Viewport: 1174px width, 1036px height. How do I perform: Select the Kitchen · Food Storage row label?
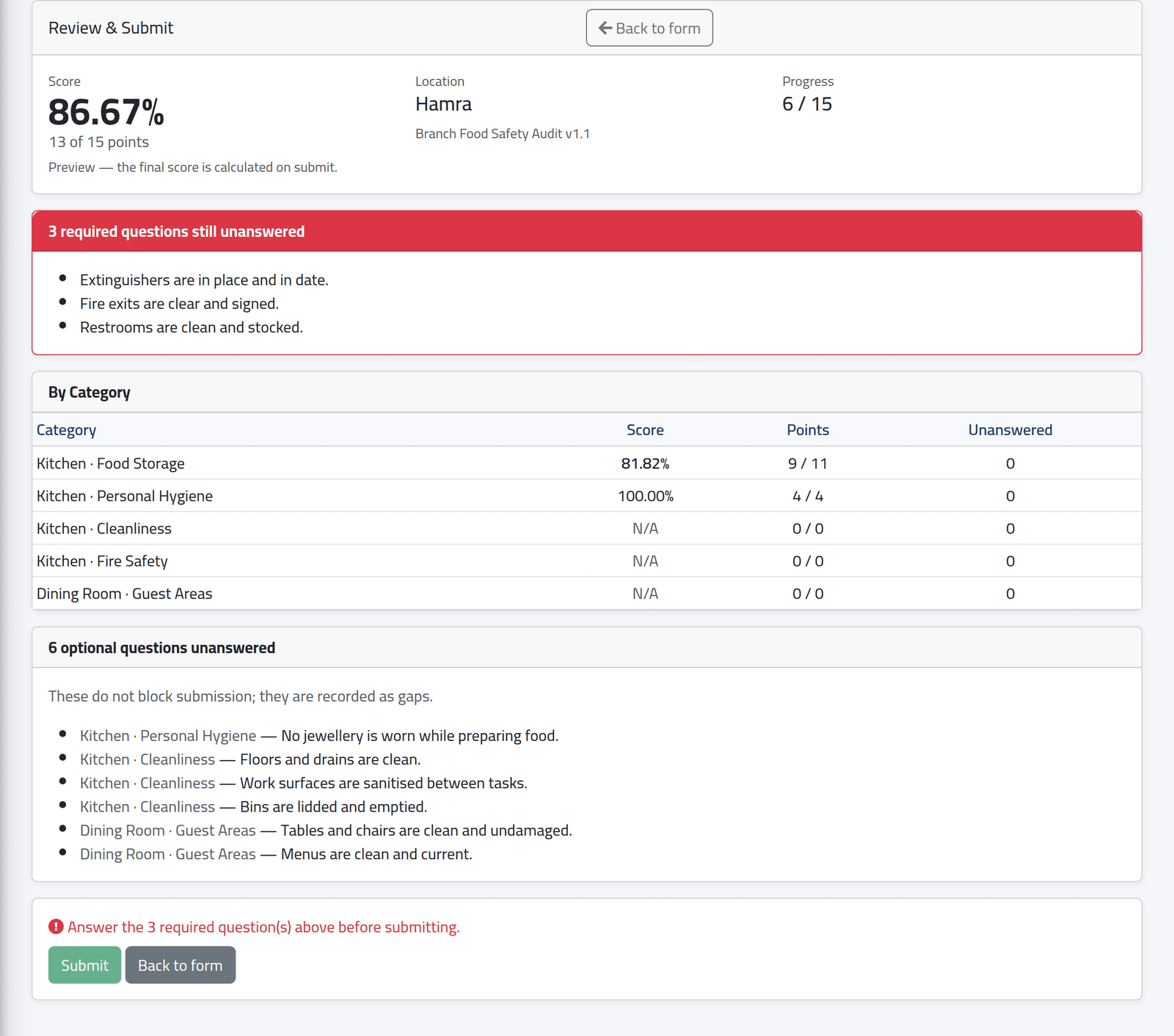(111, 464)
